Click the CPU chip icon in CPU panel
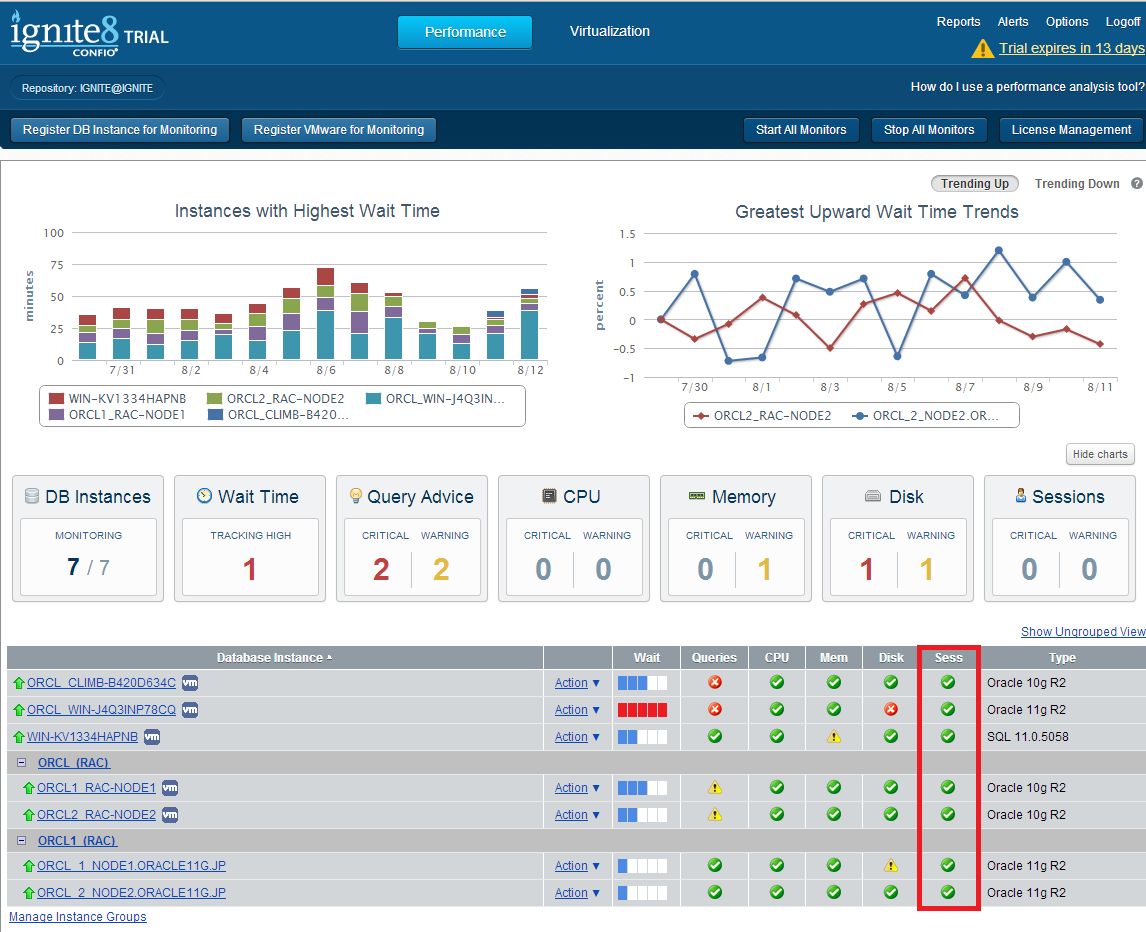Viewport: 1146px width, 932px height. (x=549, y=496)
